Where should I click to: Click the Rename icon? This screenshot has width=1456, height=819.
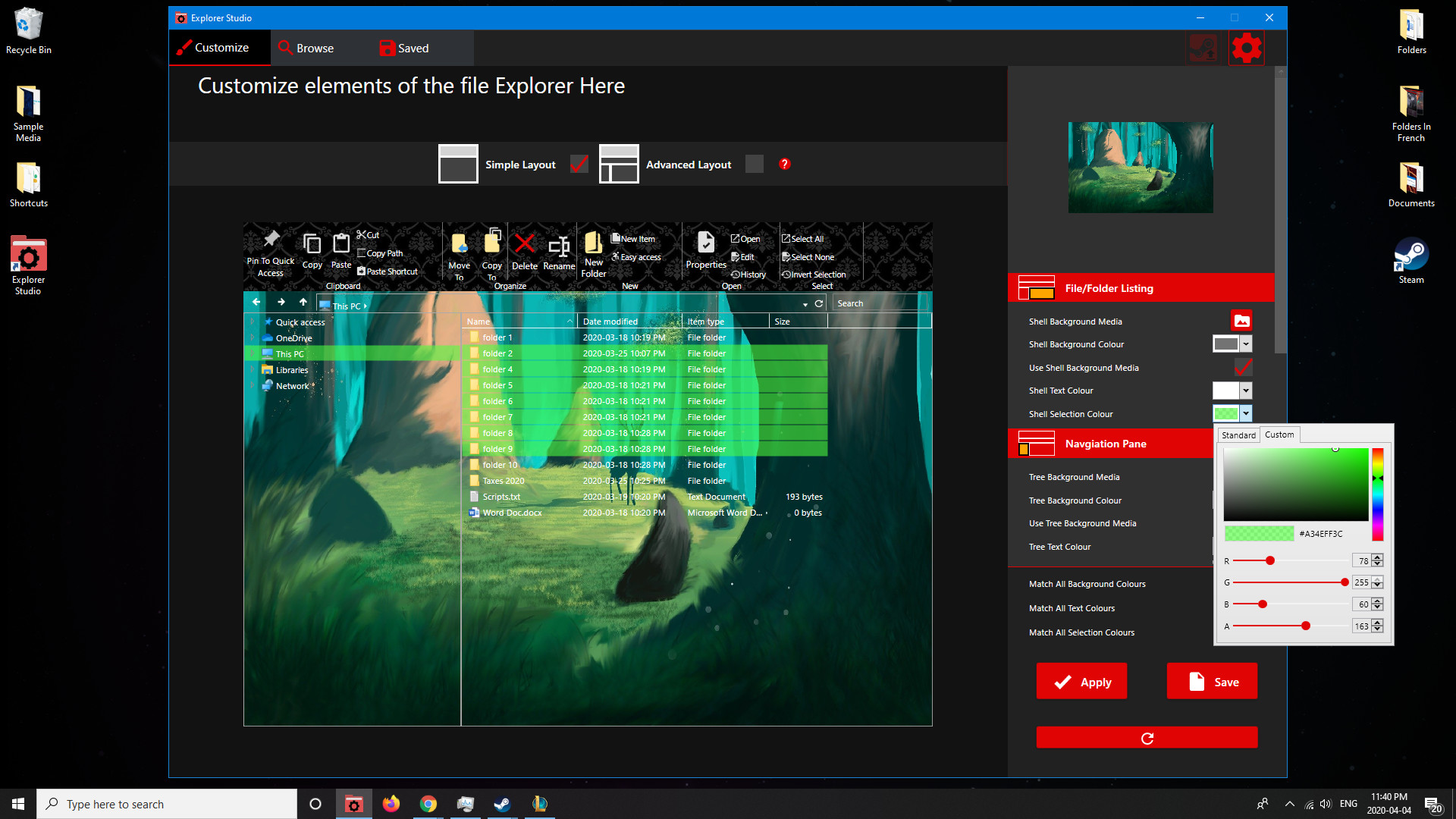[x=559, y=246]
